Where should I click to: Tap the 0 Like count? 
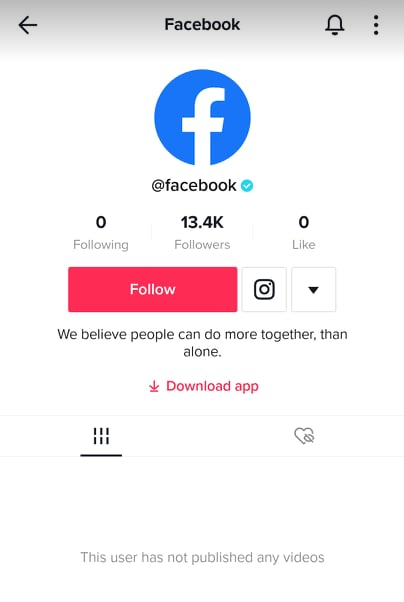(303, 232)
